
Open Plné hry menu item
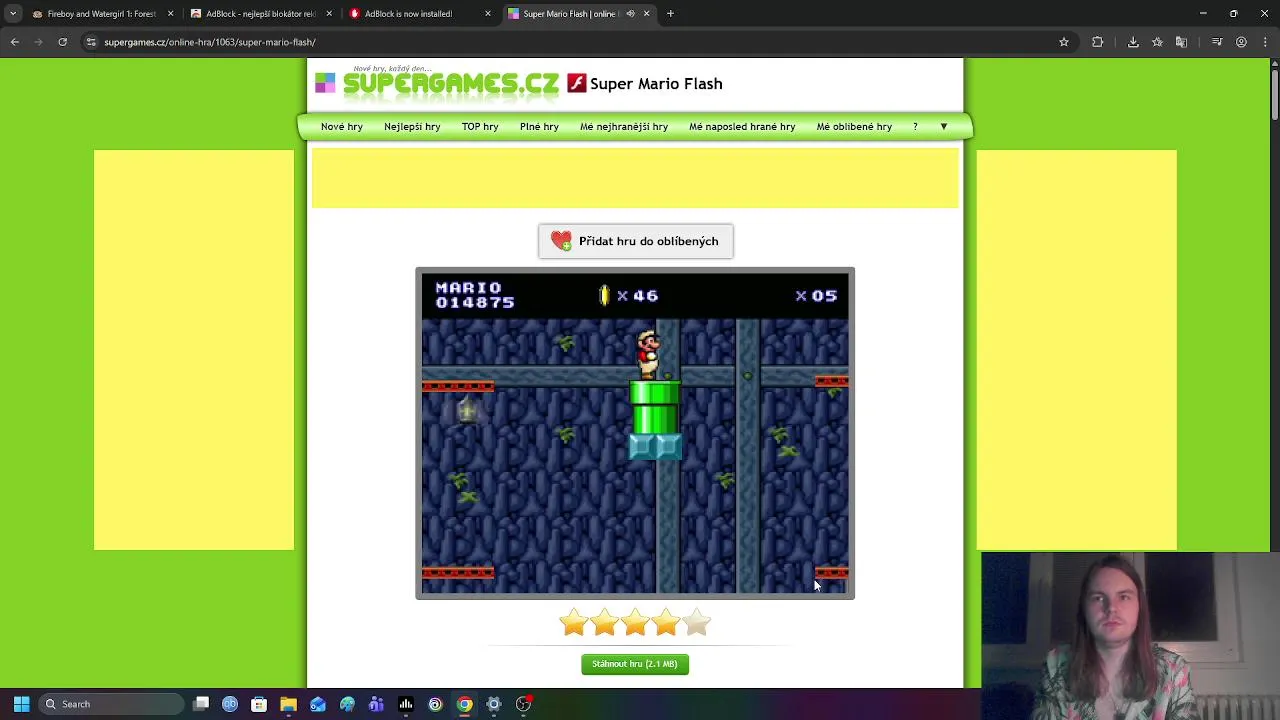pos(539,127)
